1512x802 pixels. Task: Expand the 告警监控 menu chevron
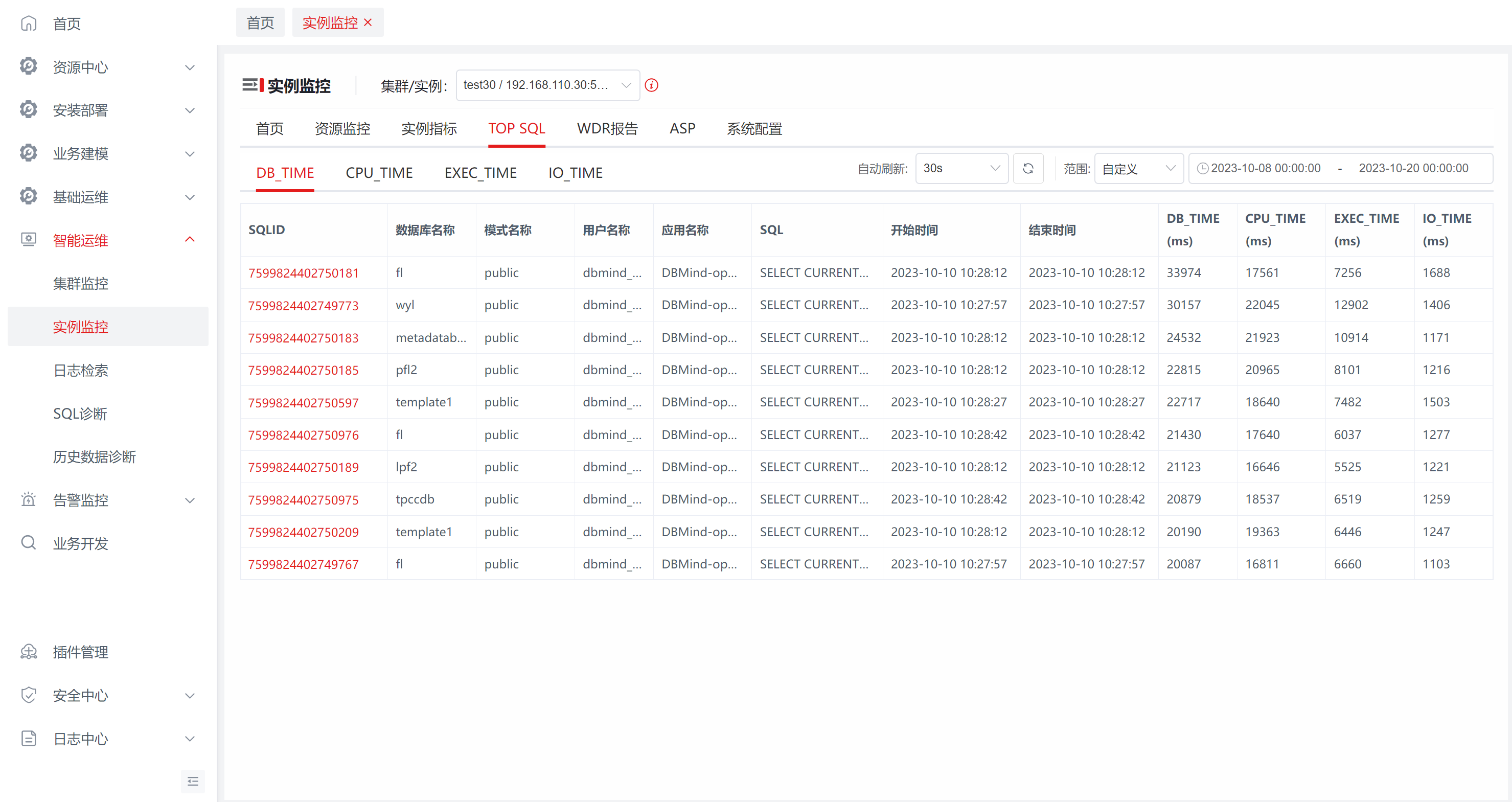(190, 501)
